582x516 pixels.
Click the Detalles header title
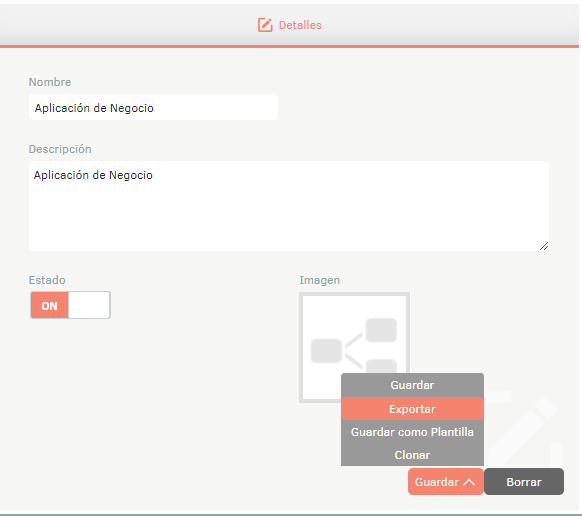click(300, 25)
